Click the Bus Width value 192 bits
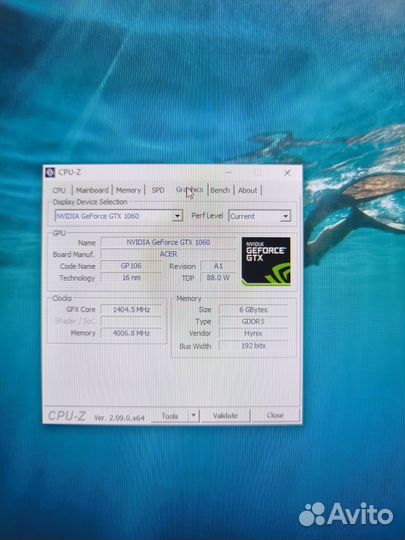Screen dimensions: 405x540 coord(253,345)
